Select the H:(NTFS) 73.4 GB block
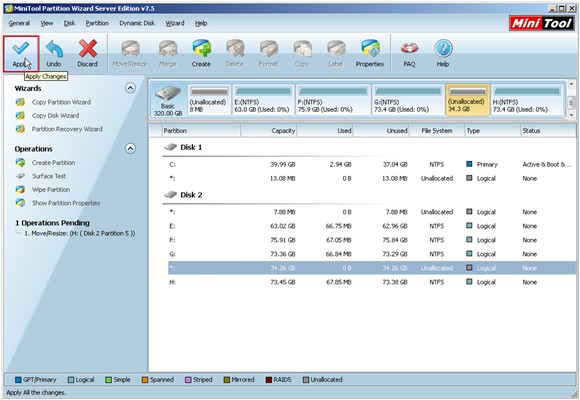The image size is (580, 400). pyautogui.click(x=527, y=100)
